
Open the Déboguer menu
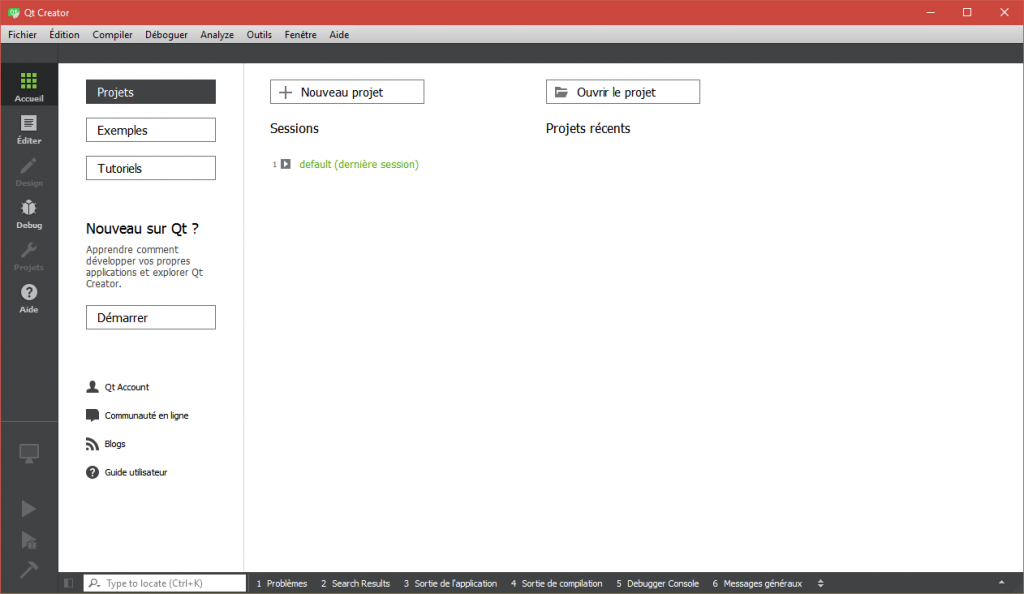click(166, 35)
